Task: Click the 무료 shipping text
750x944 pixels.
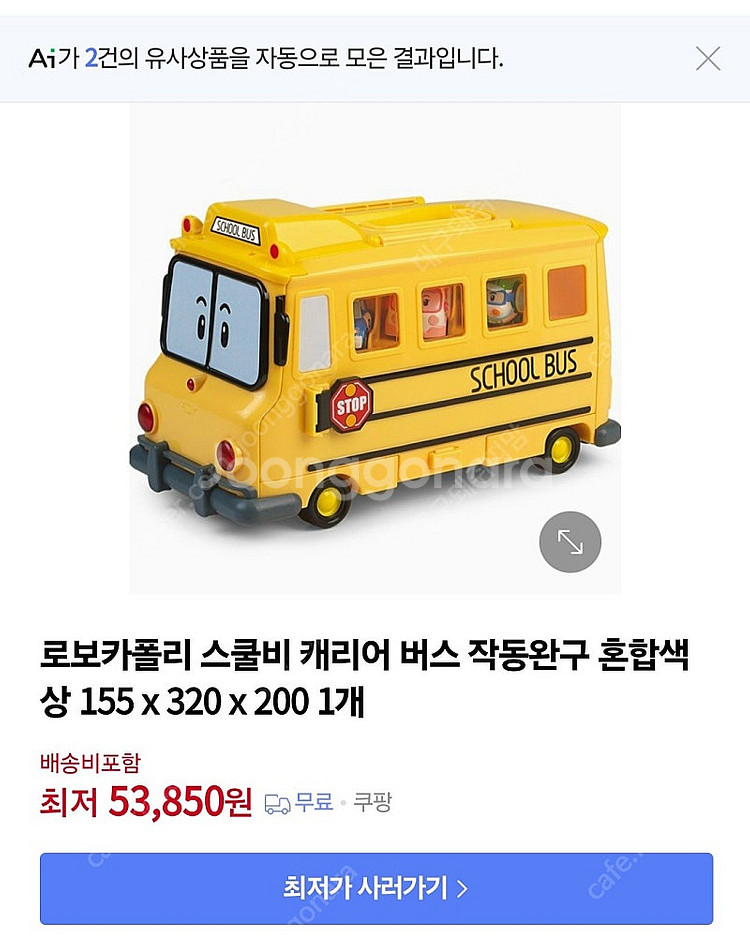Action: 314,803
